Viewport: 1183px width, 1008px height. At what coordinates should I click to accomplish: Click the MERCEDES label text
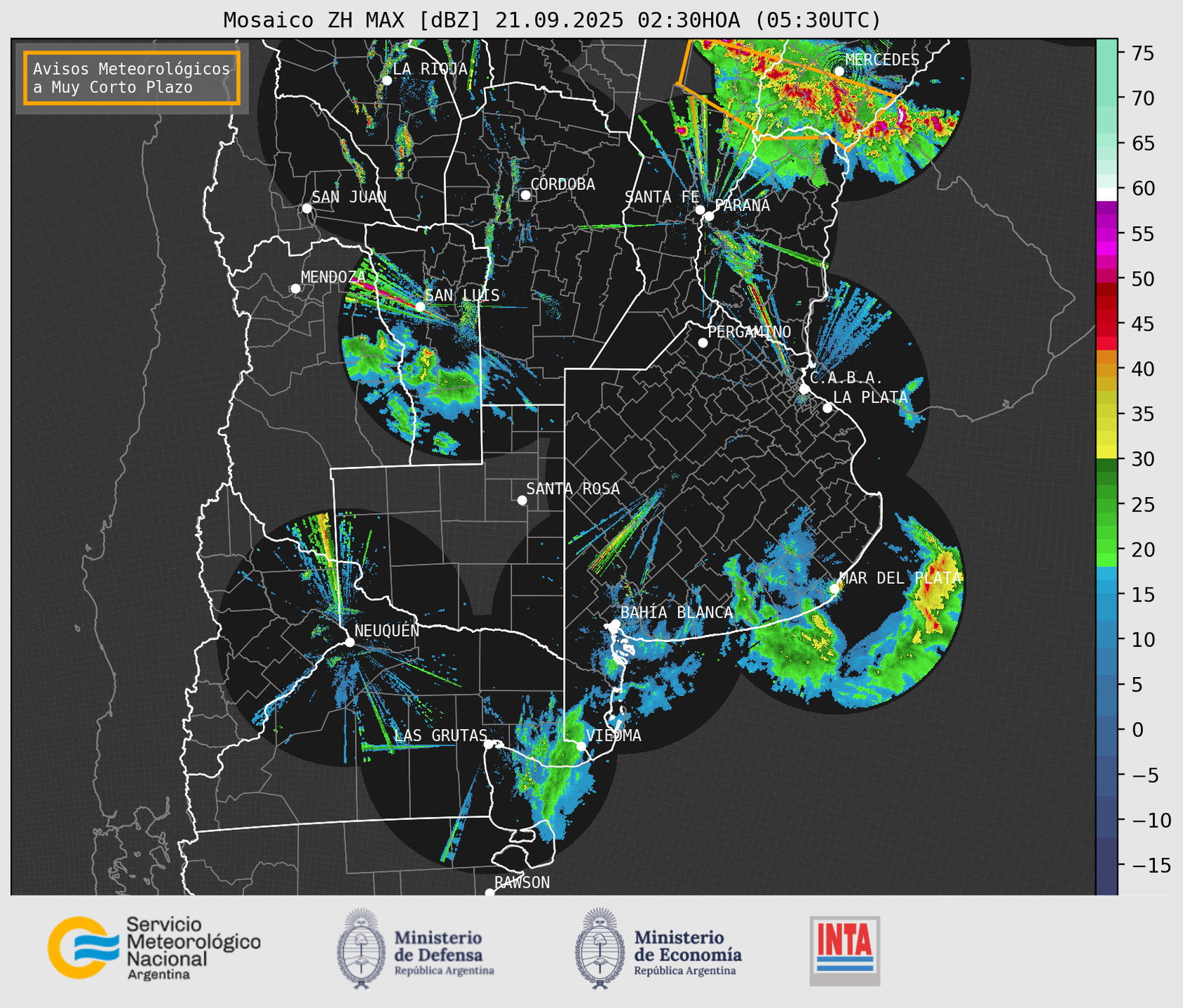(882, 60)
